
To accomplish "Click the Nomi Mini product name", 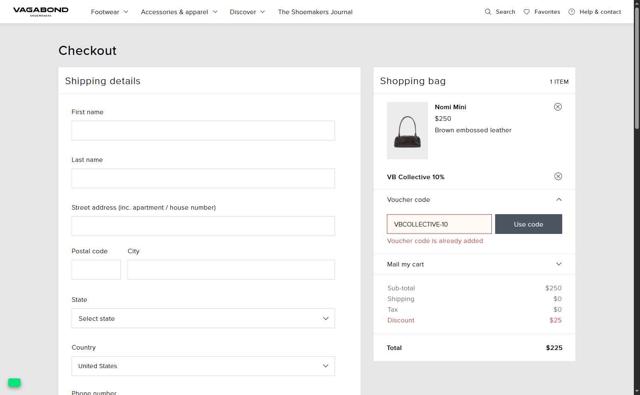I will pos(450,107).
